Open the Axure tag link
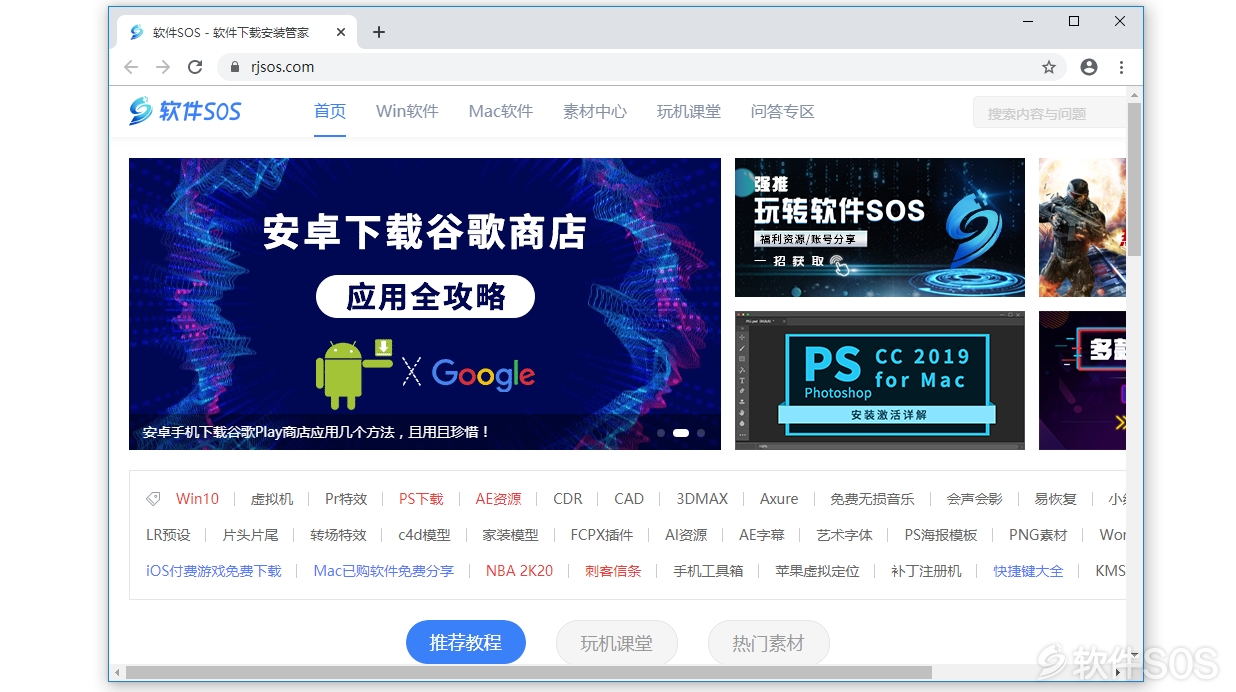1236x692 pixels. [779, 498]
